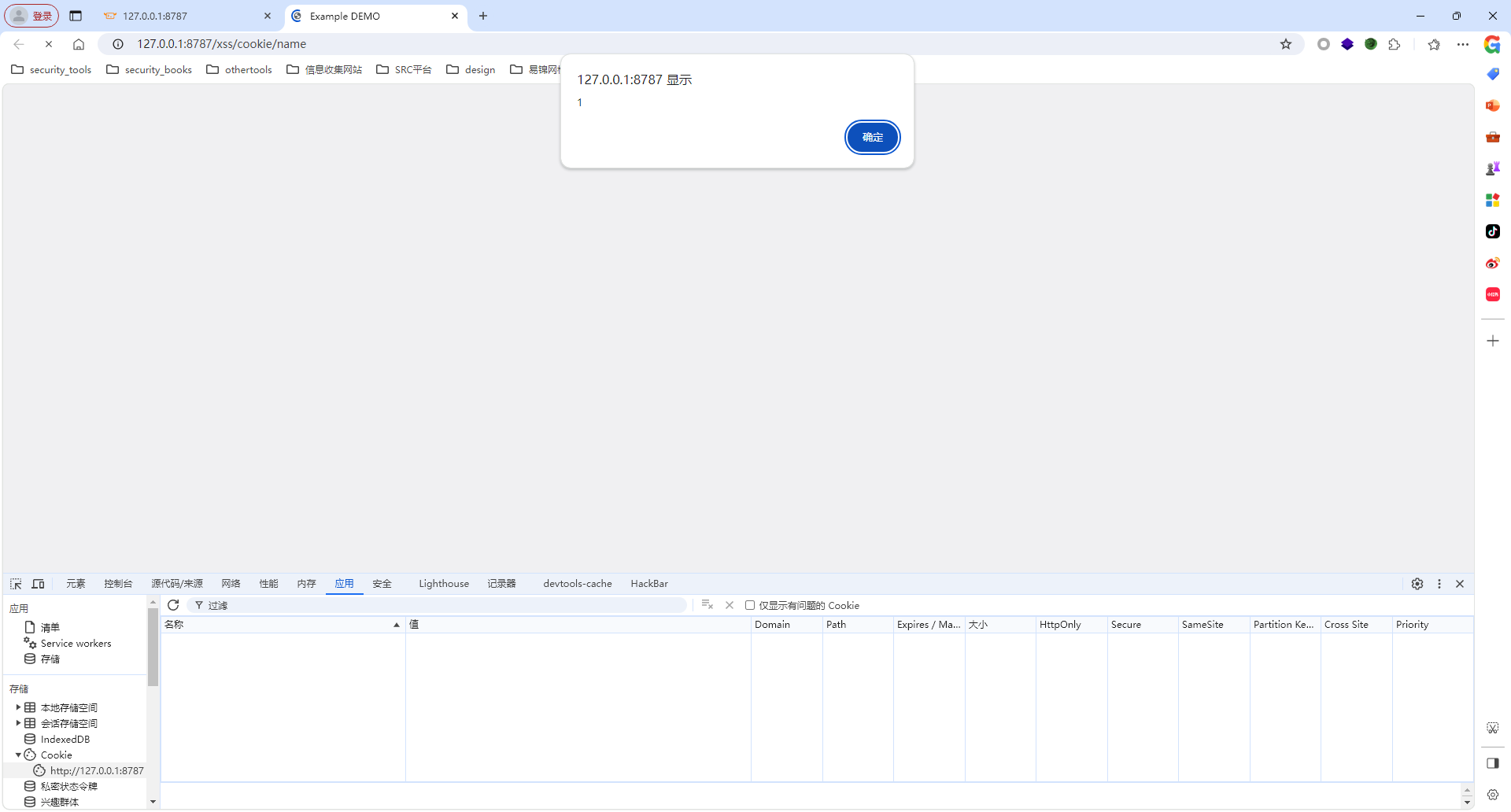Enable only show Cookies with issues
This screenshot has height=812, width=1511.
[750, 605]
